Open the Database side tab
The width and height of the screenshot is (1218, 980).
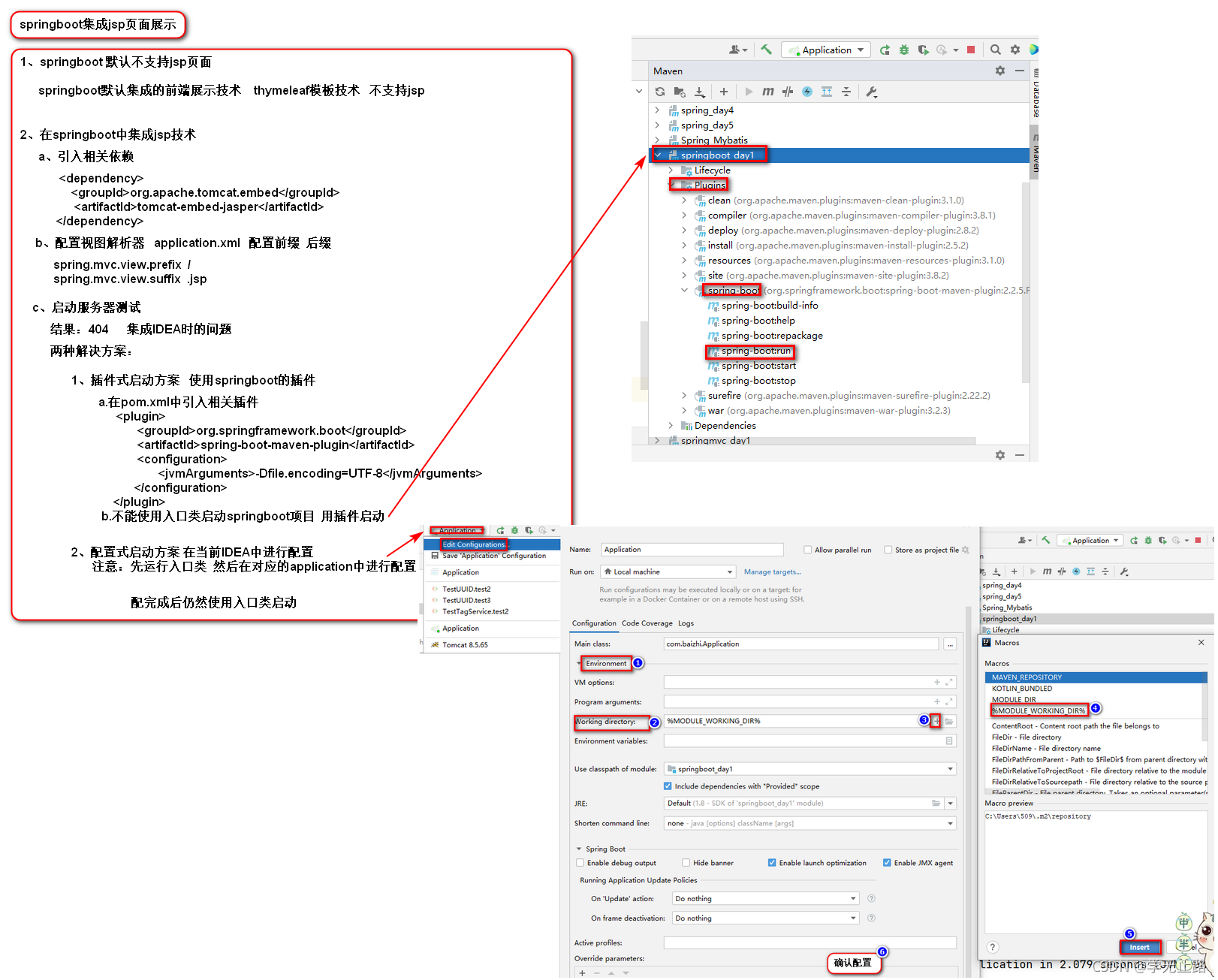pos(1036,94)
